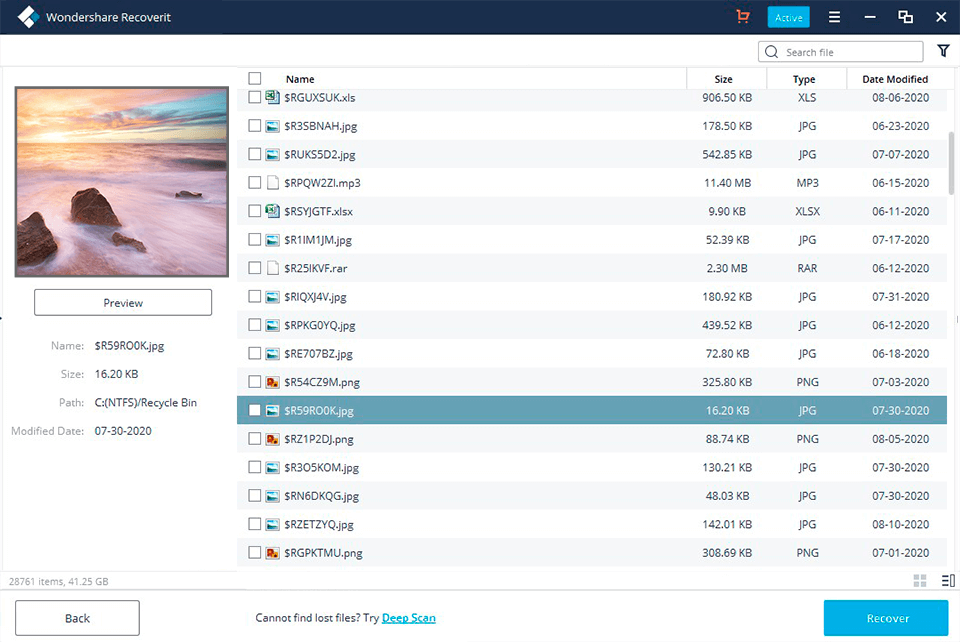Sort files by Date Modified column
This screenshot has height=642, width=960.
pos(893,78)
